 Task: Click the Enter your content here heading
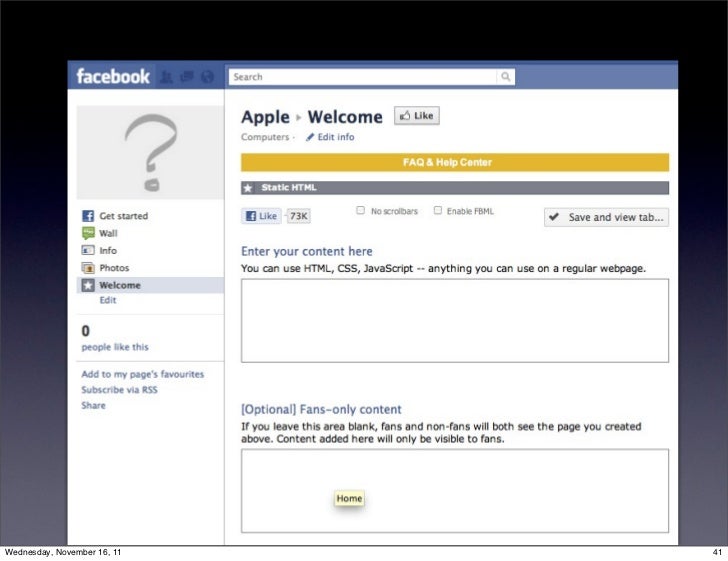click(307, 251)
